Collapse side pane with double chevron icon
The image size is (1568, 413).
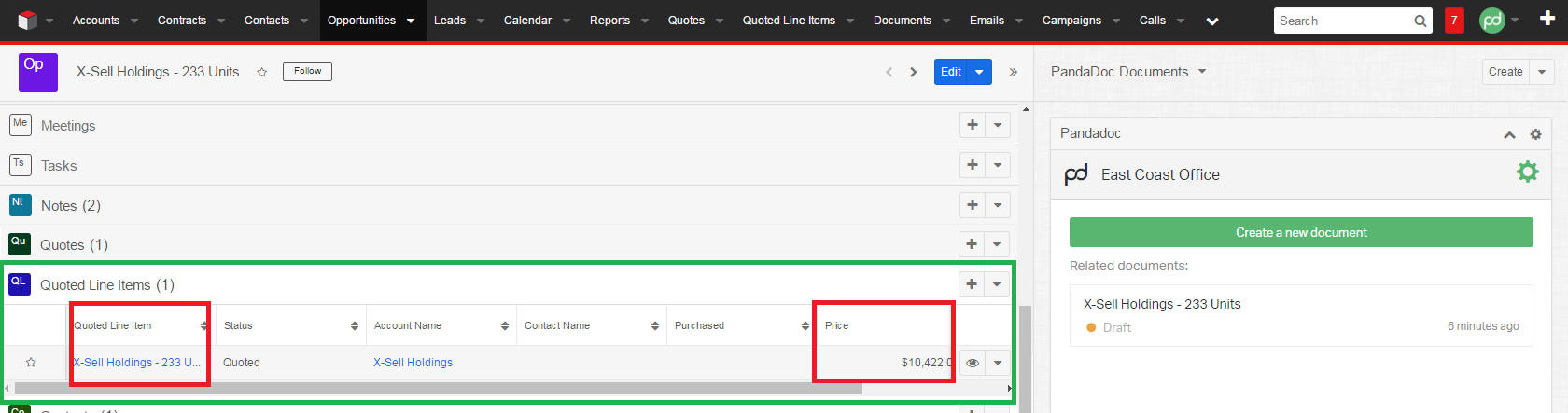[1014, 72]
